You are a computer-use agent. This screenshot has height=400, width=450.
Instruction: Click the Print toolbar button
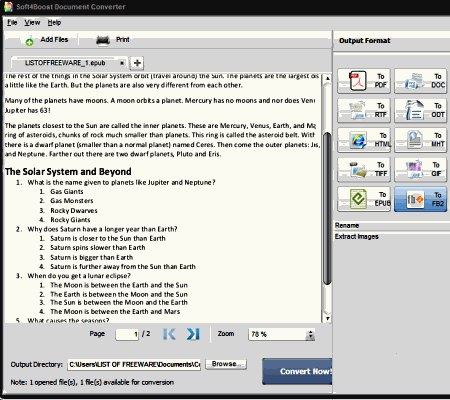tap(113, 40)
